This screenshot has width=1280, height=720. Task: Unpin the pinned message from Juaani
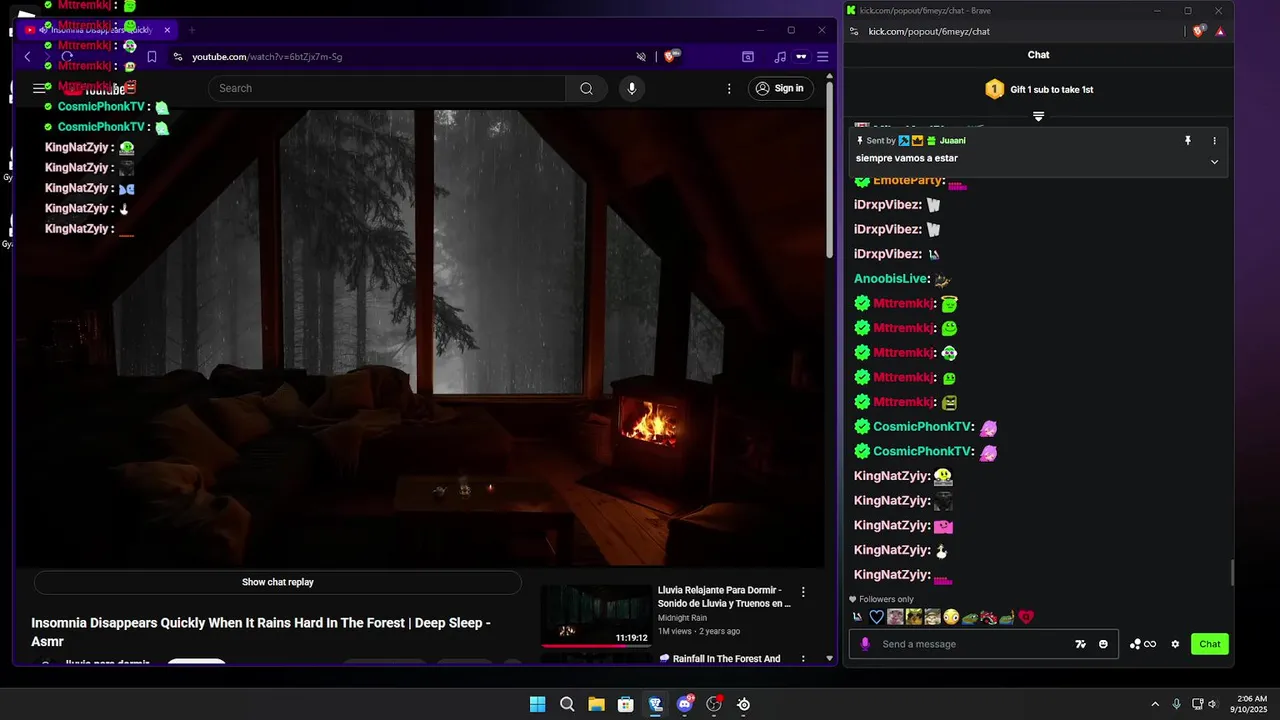pos(1188,141)
